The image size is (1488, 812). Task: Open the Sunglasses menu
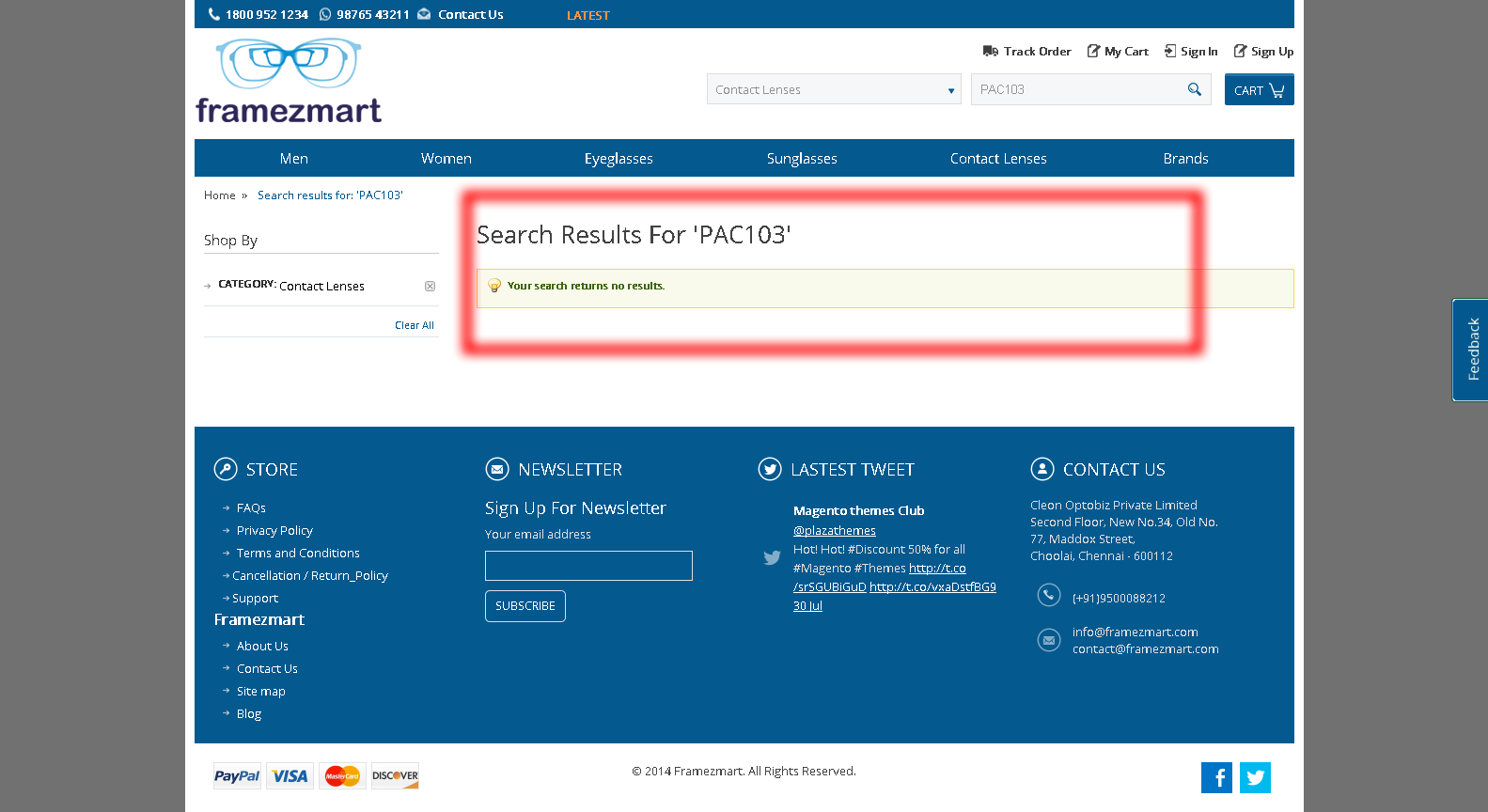pyautogui.click(x=802, y=158)
